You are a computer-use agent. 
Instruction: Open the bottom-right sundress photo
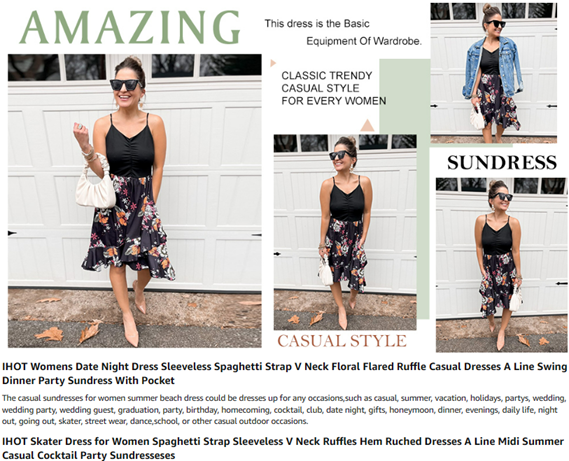(502, 265)
